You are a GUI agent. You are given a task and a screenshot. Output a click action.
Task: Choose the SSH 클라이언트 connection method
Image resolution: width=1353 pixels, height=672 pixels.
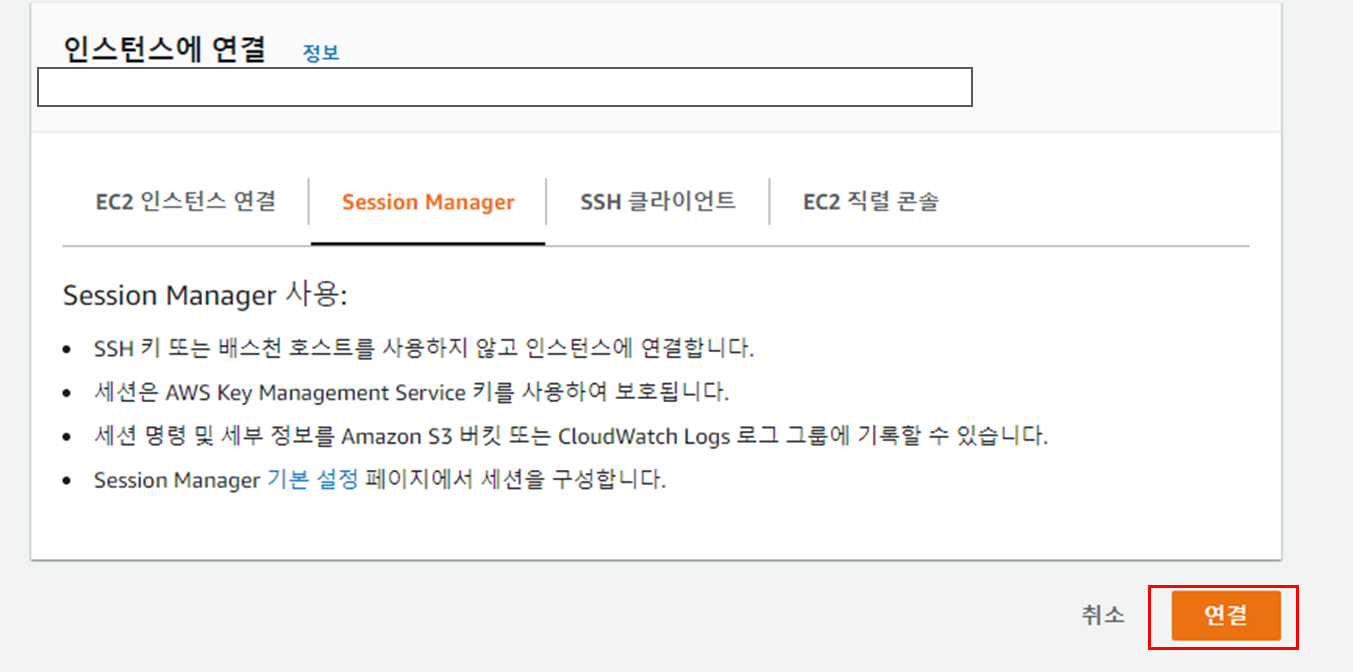point(658,200)
